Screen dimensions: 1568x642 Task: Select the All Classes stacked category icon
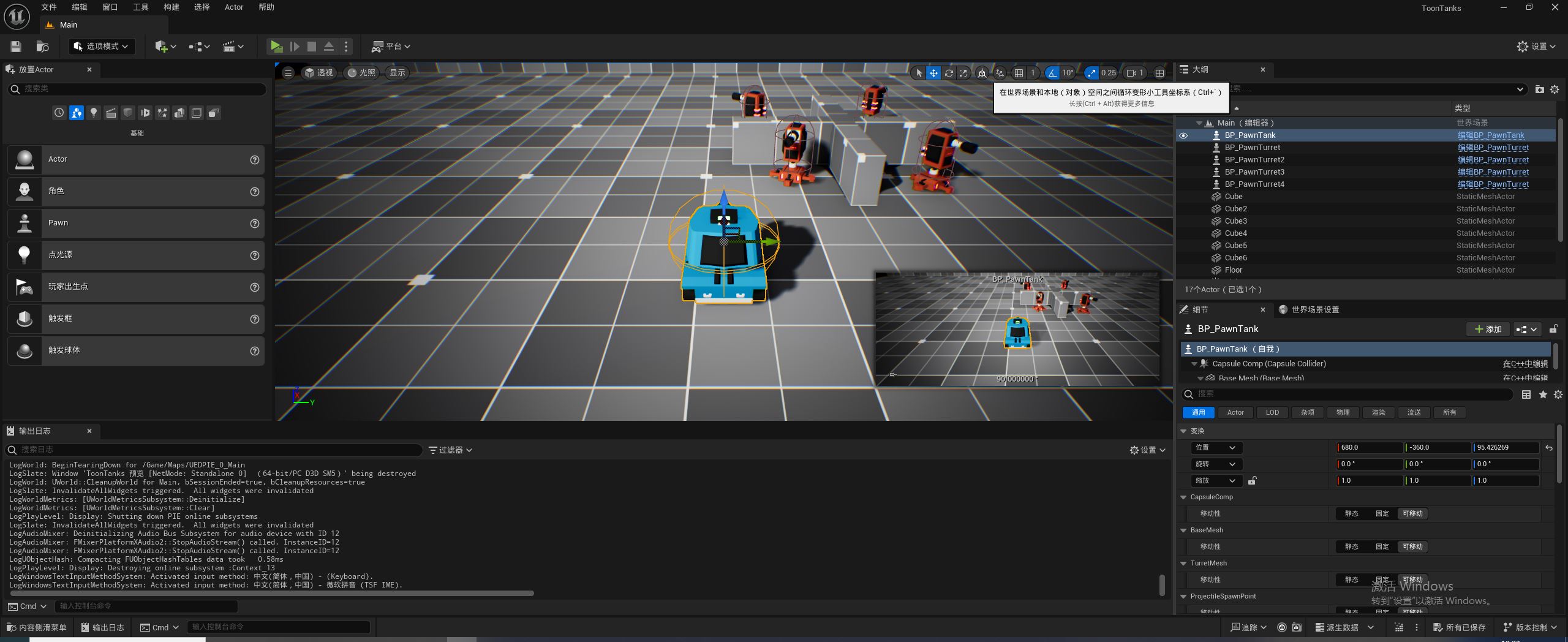point(214,113)
